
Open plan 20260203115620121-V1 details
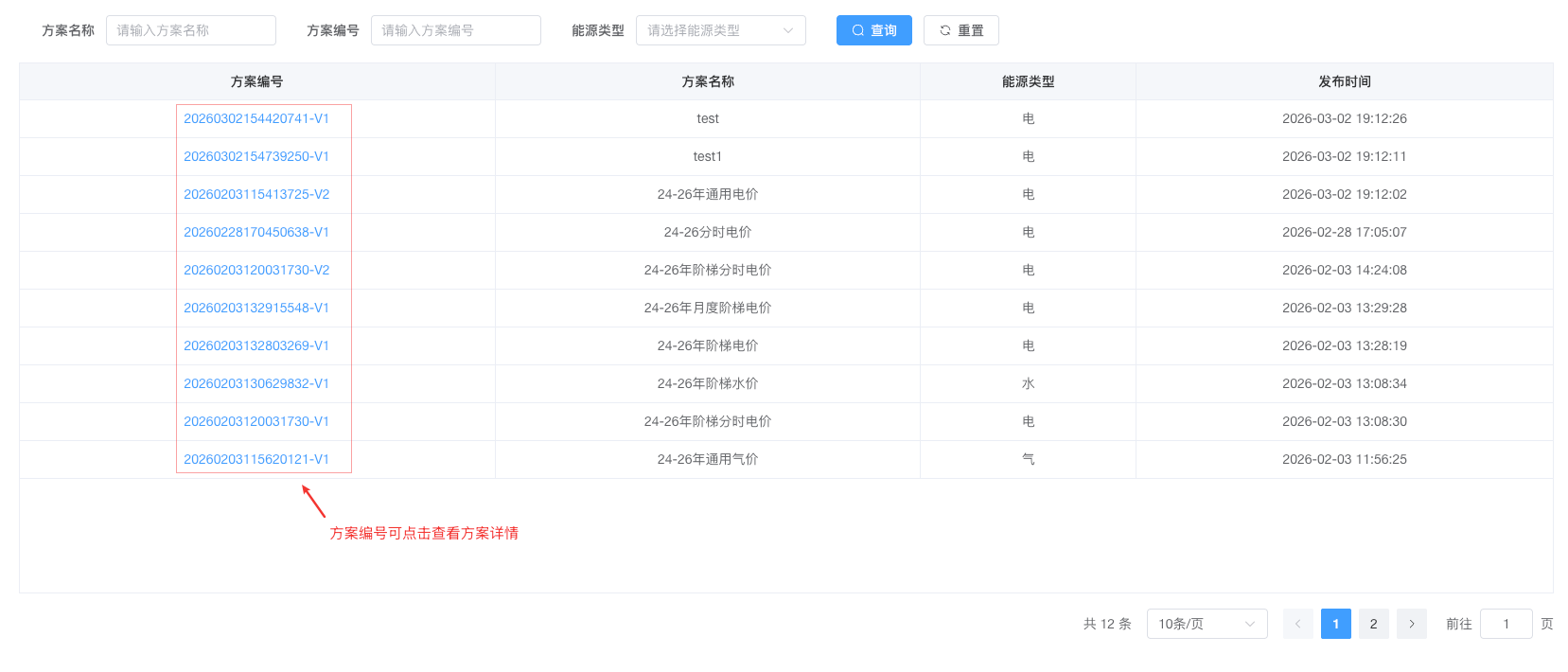click(256, 459)
